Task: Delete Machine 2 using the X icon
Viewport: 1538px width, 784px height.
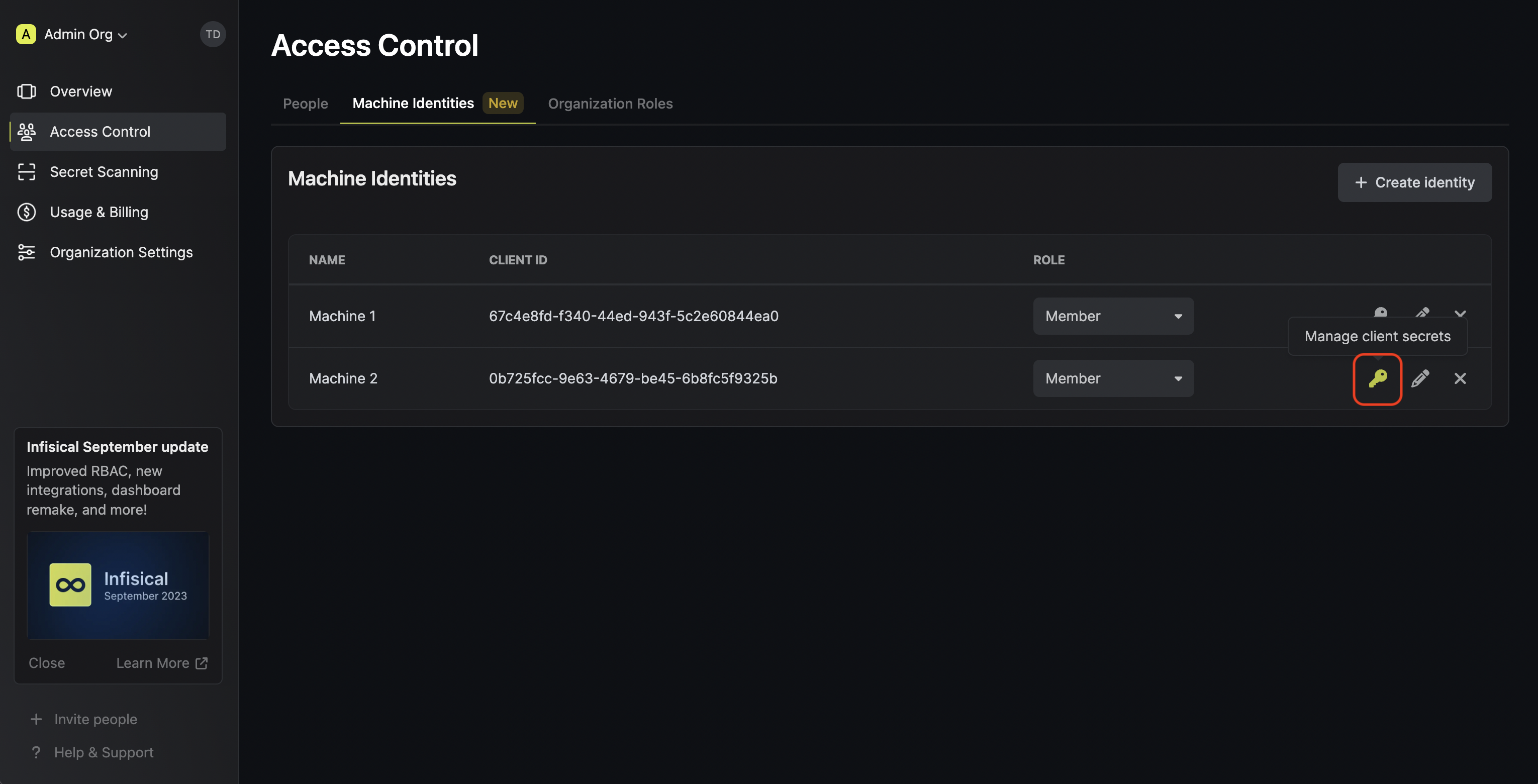Action: (x=1460, y=378)
